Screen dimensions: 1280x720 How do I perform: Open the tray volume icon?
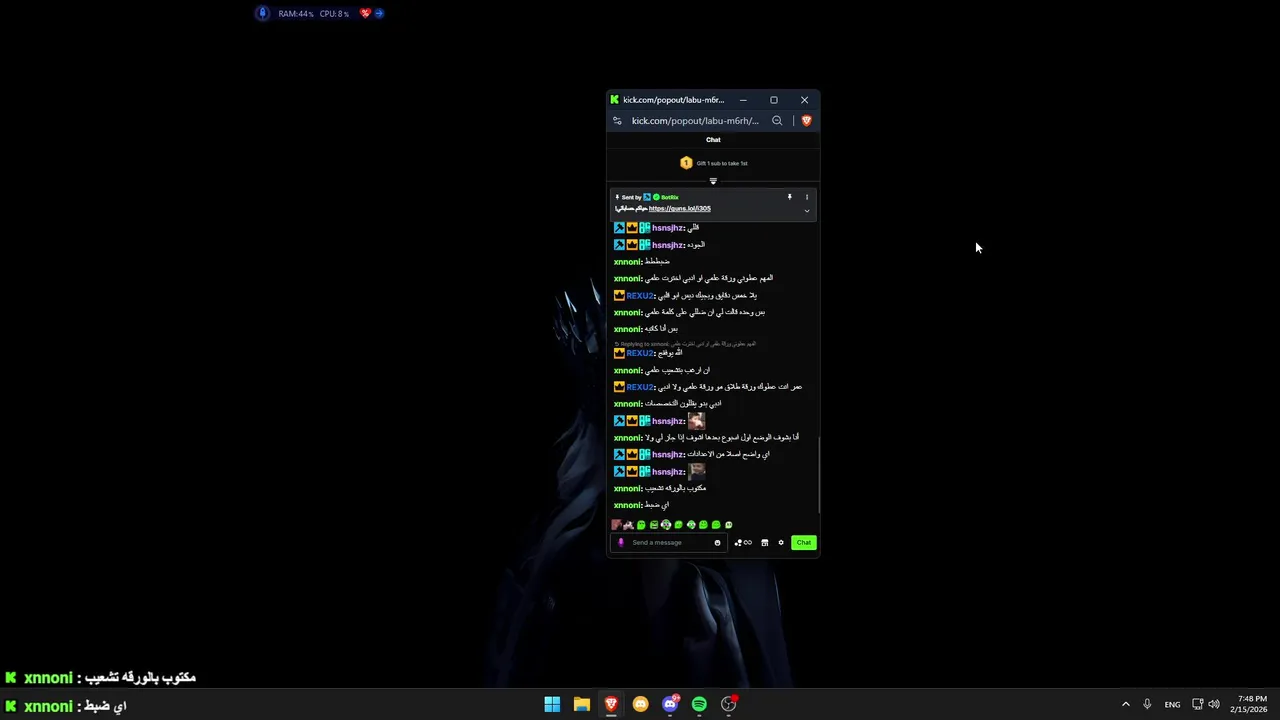(x=1214, y=704)
